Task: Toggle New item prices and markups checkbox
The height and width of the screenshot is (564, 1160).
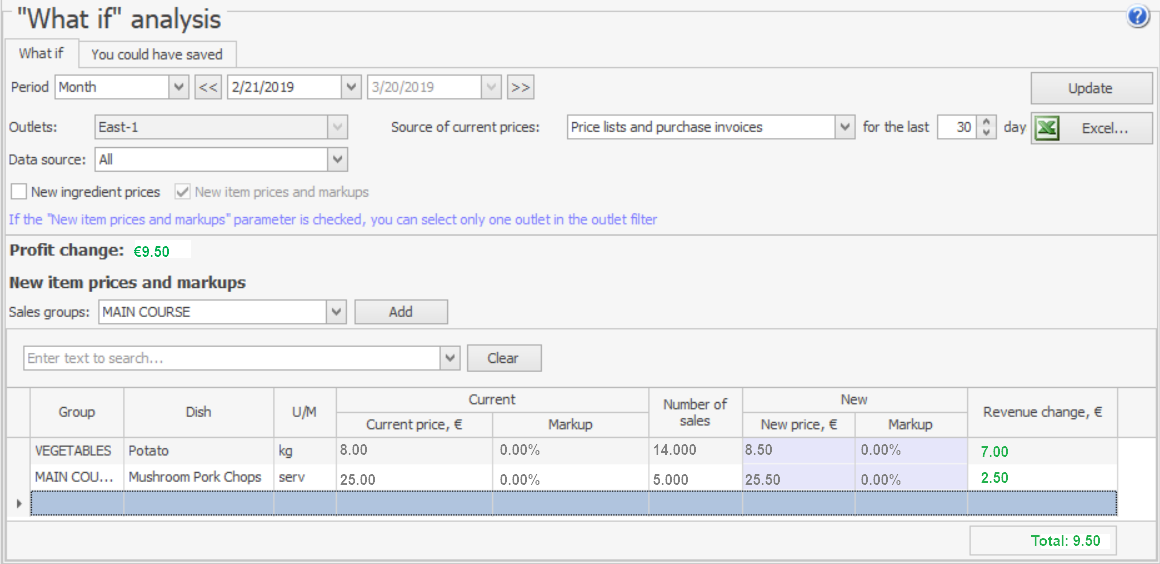Action: pos(182,191)
